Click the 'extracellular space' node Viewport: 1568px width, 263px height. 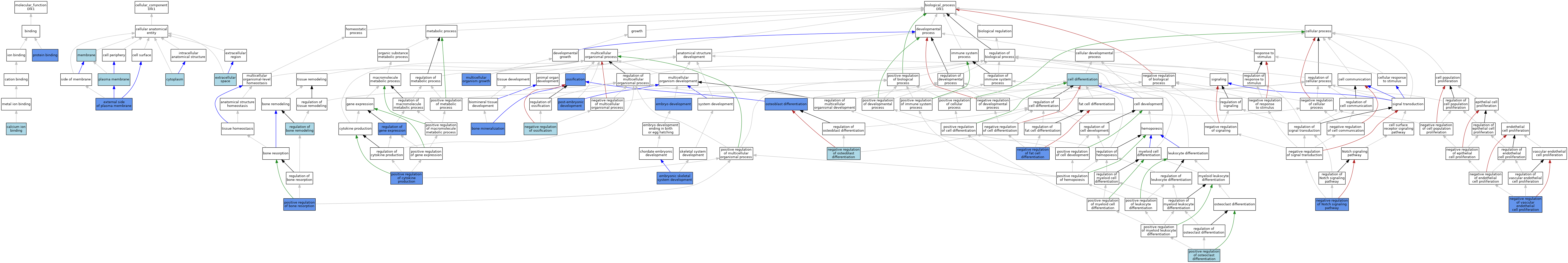pos(225,79)
